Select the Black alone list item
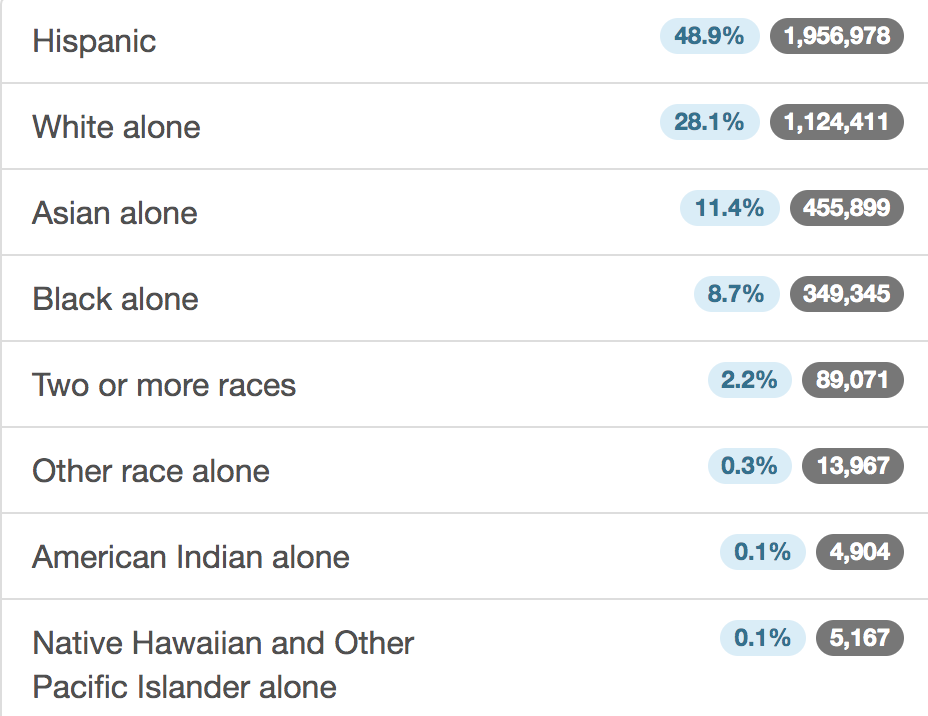Screen dimensions: 928x716 point(464,298)
